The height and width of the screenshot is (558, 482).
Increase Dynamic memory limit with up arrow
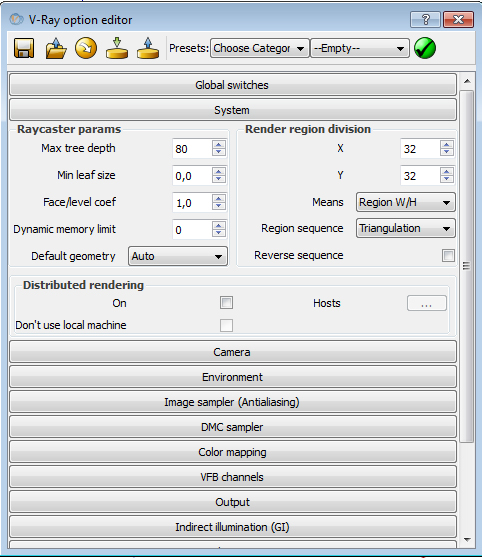[x=219, y=225]
